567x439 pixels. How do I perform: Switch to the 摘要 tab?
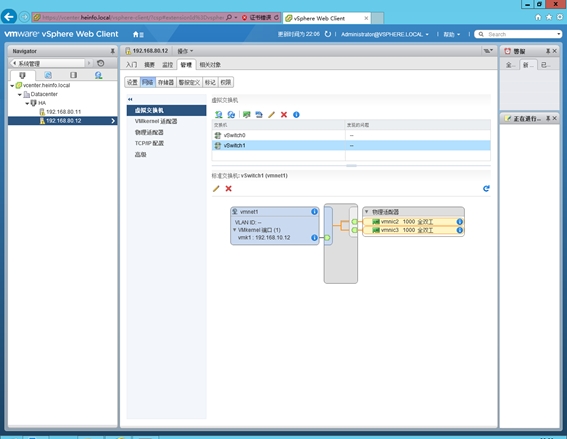point(149,65)
